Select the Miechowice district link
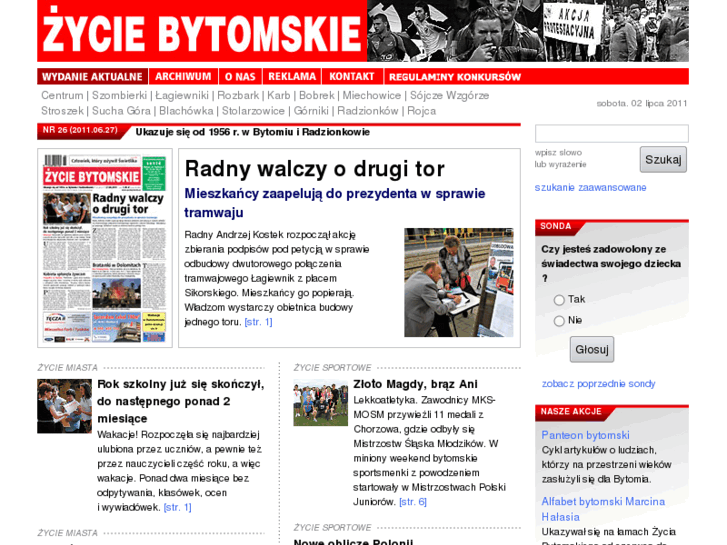The width and height of the screenshot is (727, 545). (372, 96)
